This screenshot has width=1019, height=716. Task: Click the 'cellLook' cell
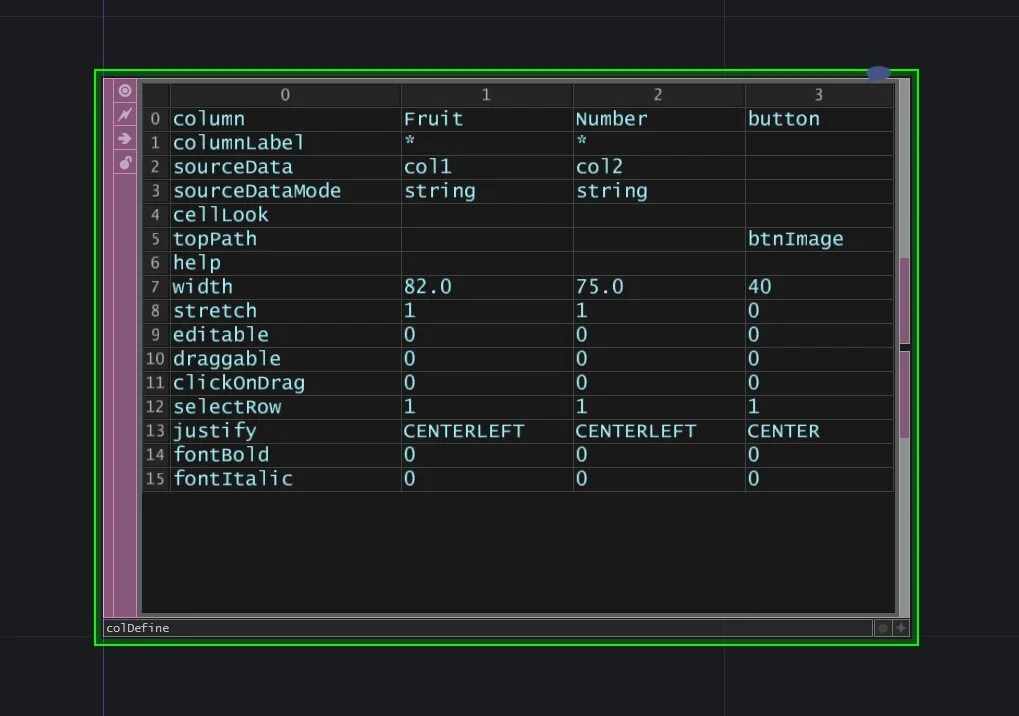pyautogui.click(x=285, y=215)
